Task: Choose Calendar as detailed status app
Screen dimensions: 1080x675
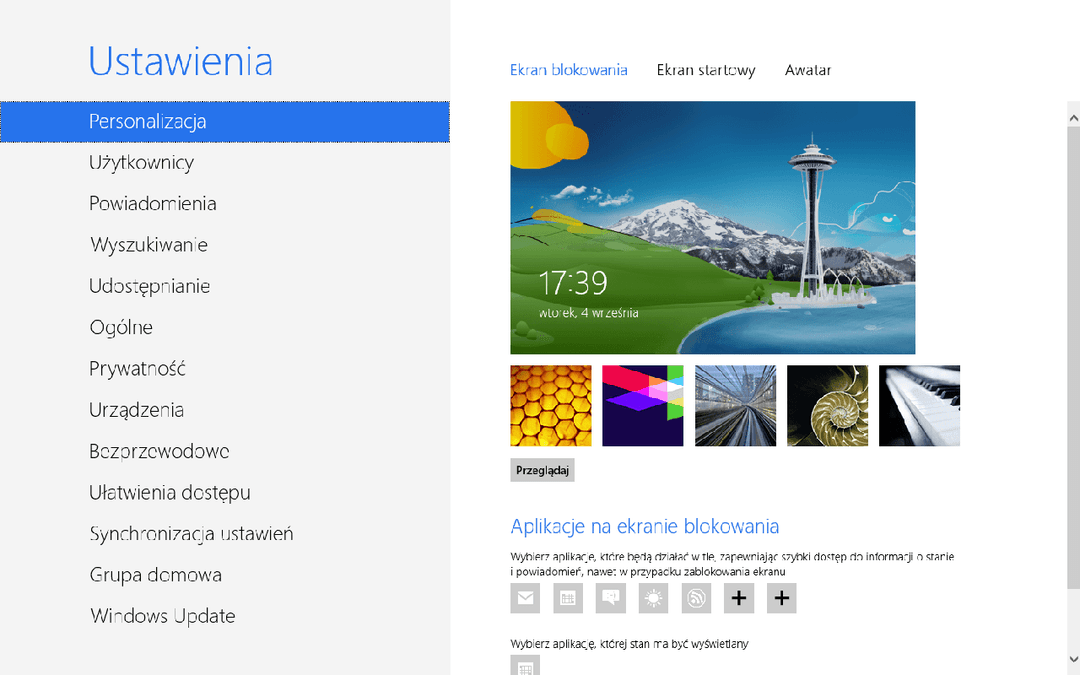Action: (x=525, y=664)
